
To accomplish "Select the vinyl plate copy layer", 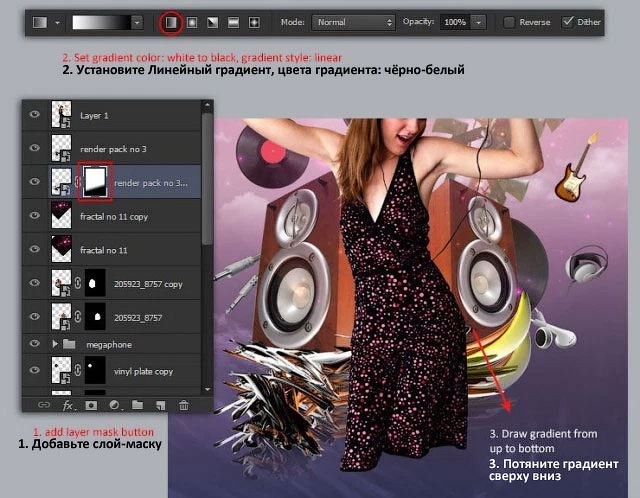I will (x=111, y=370).
